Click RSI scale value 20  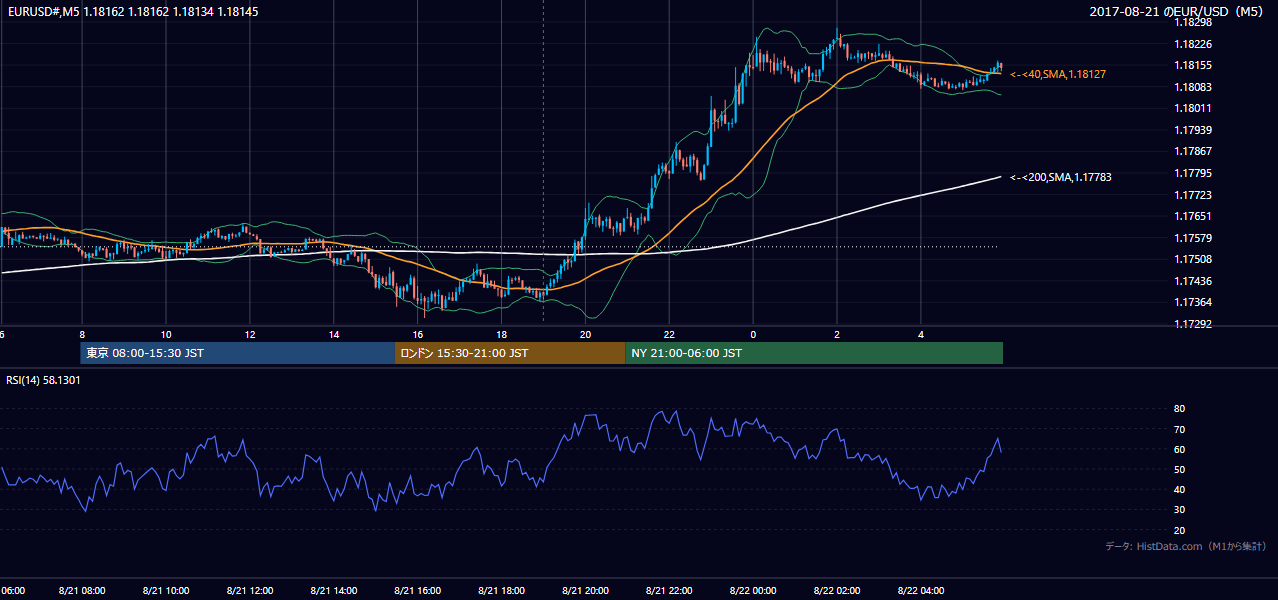[1180, 530]
